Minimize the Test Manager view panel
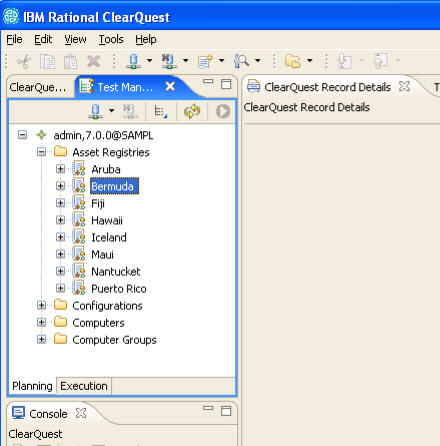 pyautogui.click(x=208, y=81)
